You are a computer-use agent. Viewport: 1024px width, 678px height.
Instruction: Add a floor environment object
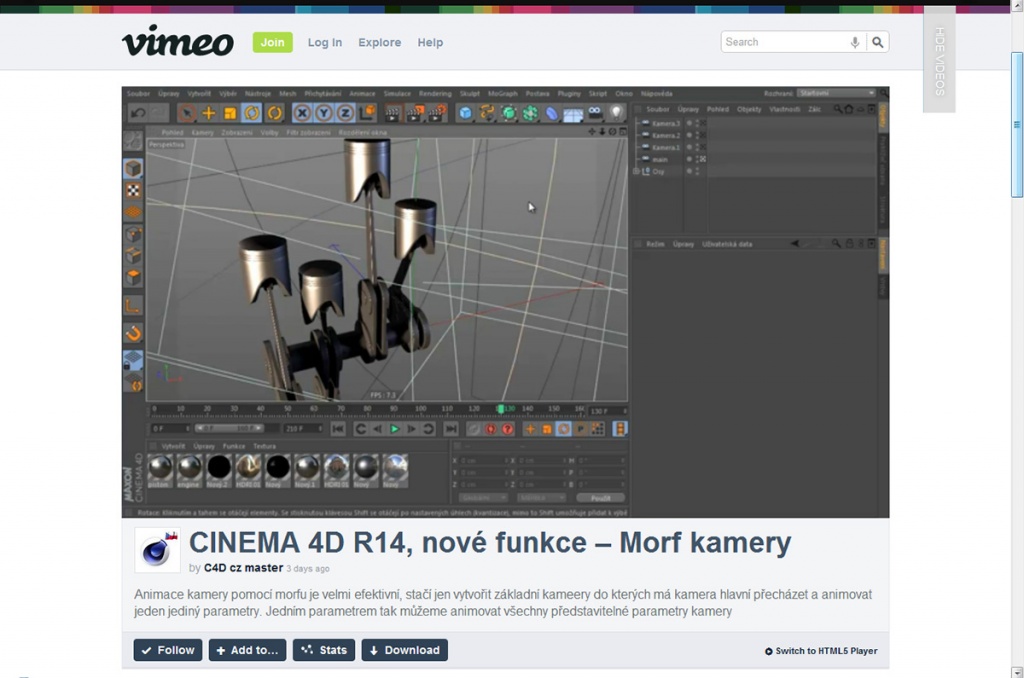[x=573, y=114]
